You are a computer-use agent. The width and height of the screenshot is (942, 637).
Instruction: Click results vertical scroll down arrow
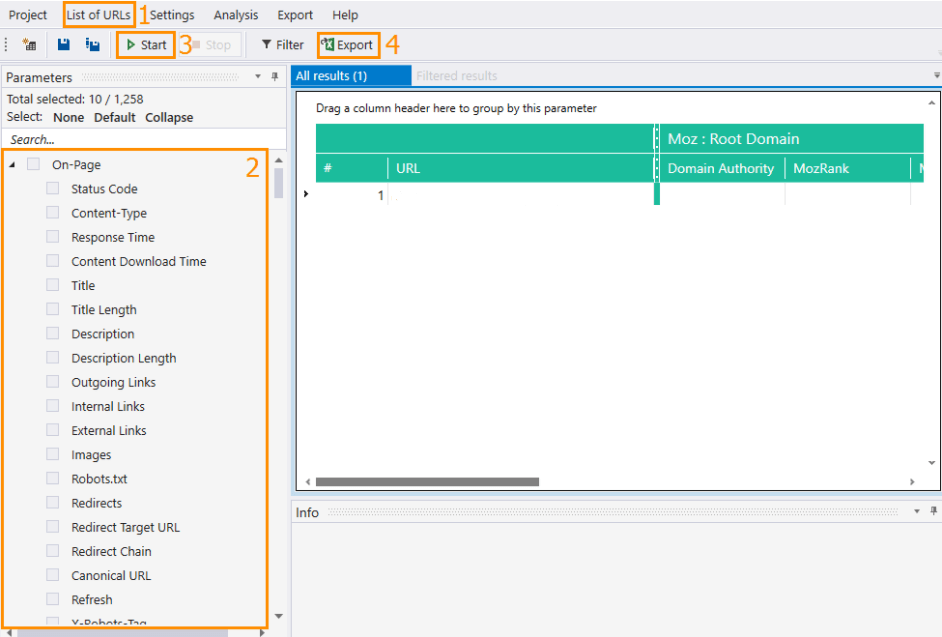point(932,462)
